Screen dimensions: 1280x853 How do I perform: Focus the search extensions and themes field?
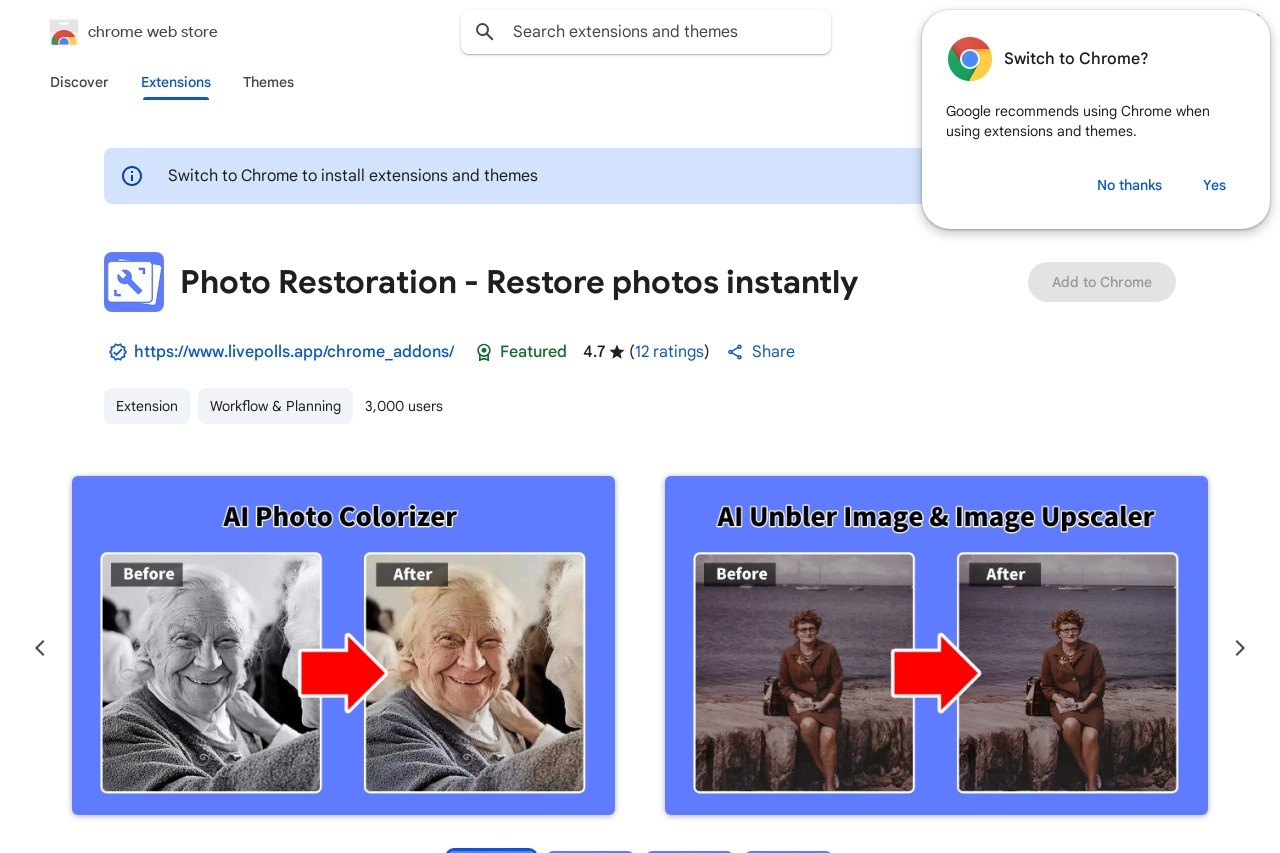pos(646,32)
